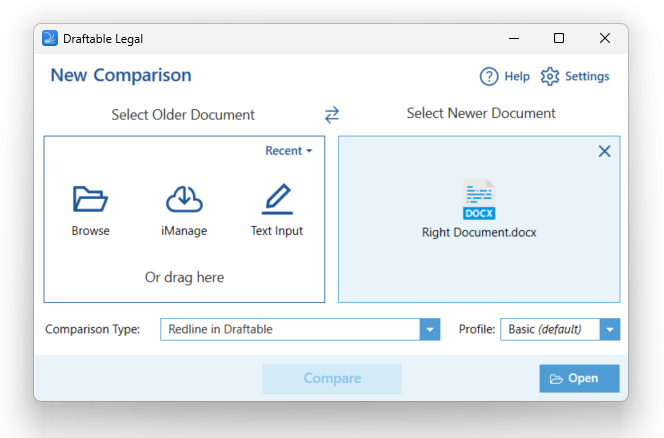The image size is (664, 438).
Task: Click the 'Comparison Type:' label
Action: tap(93, 330)
